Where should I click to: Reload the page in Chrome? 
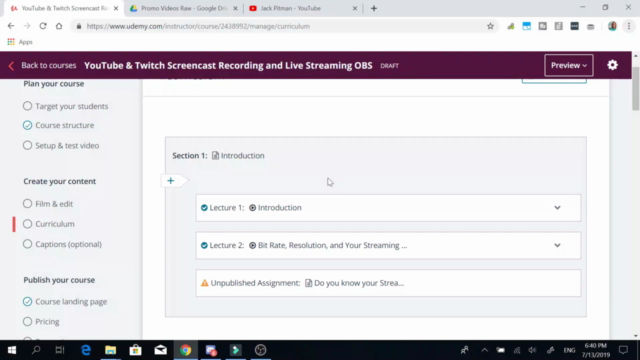coord(43,26)
